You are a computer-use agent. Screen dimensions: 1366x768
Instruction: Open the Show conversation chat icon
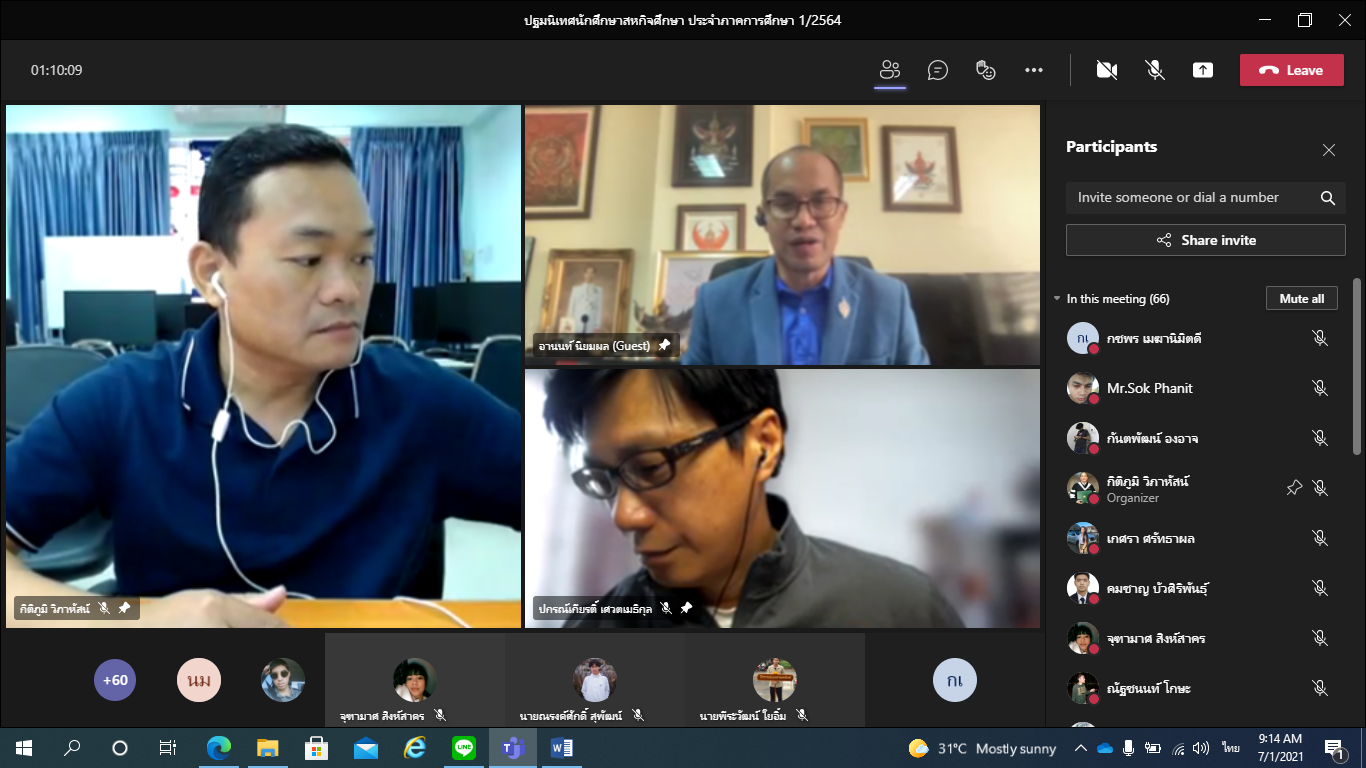937,70
